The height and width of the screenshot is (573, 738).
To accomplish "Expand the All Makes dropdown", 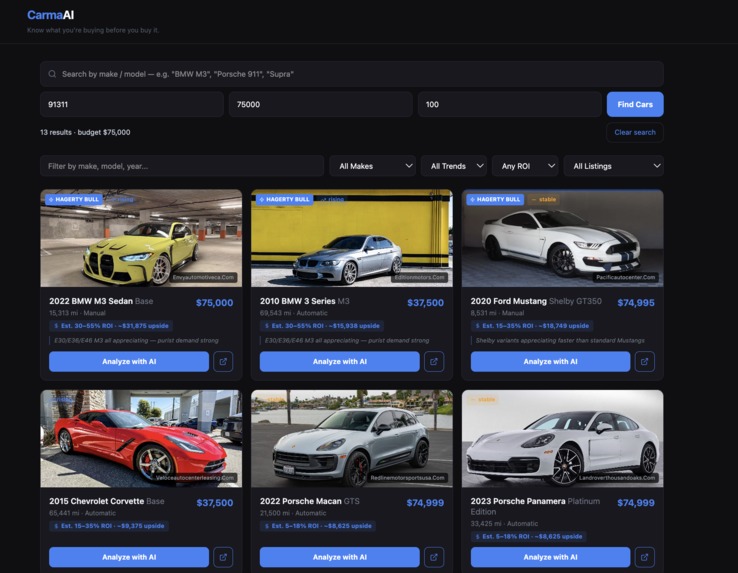I will coord(373,166).
